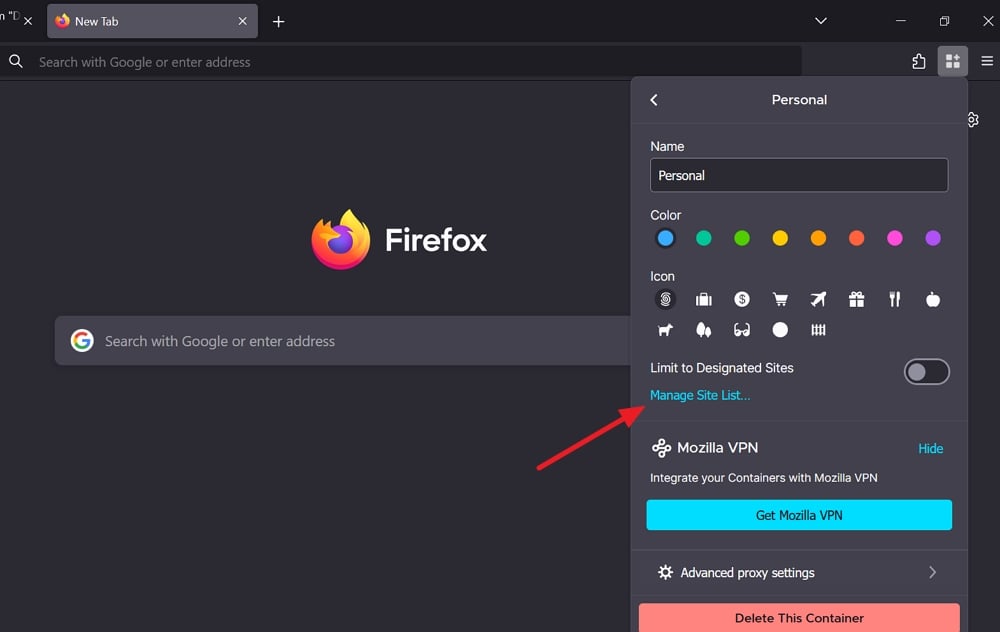The width and height of the screenshot is (1000, 632).
Task: Click the address bar search magnifier icon
Action: [16, 61]
